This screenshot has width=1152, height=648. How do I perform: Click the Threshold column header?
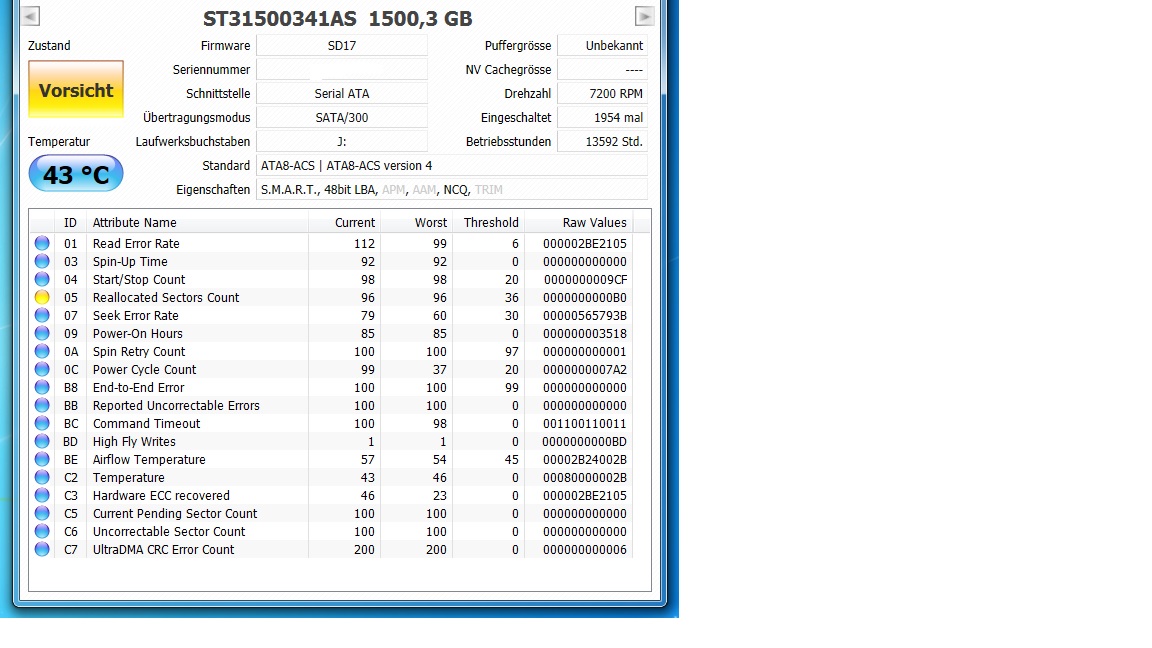click(x=488, y=222)
